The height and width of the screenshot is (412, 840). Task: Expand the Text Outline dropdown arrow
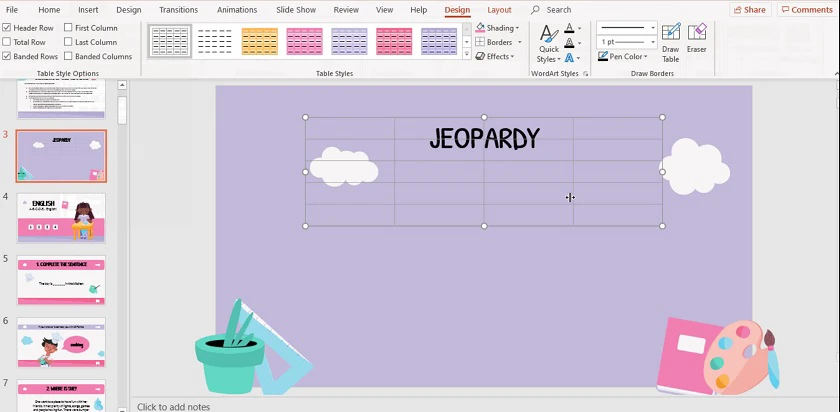pos(579,43)
